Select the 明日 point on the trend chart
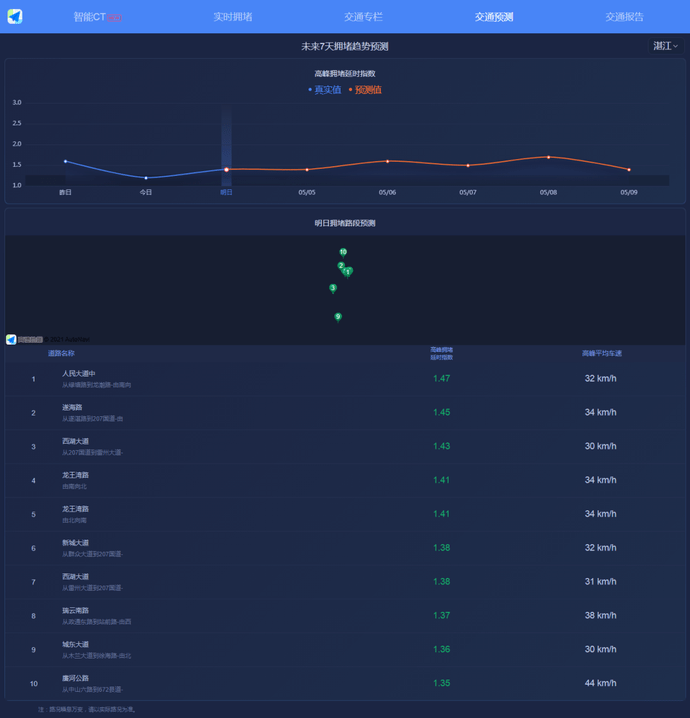 click(x=226, y=169)
